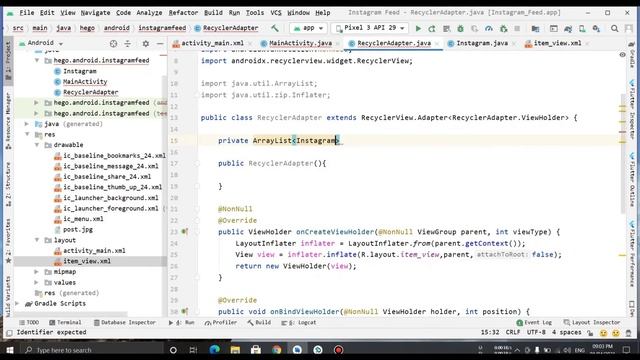
Task: Collapse the drawable folder
Action: click(37, 145)
